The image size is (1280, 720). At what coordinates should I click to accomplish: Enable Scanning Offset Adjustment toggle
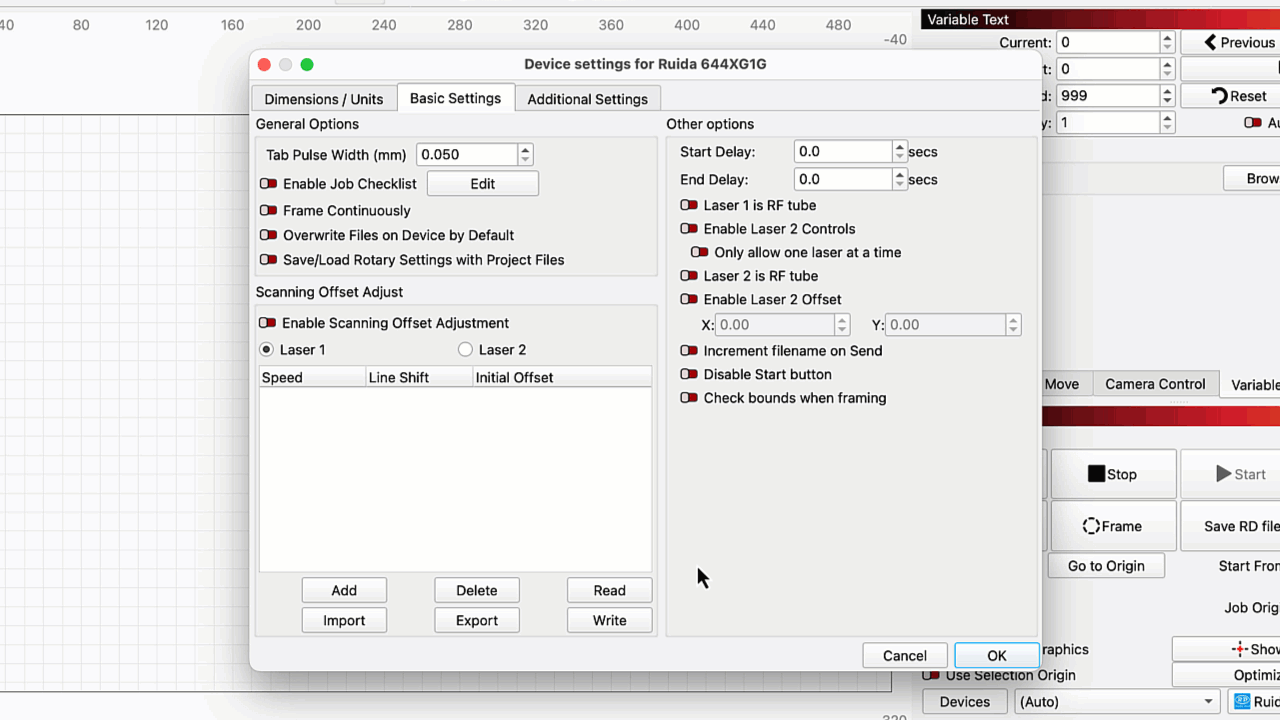[x=268, y=323]
